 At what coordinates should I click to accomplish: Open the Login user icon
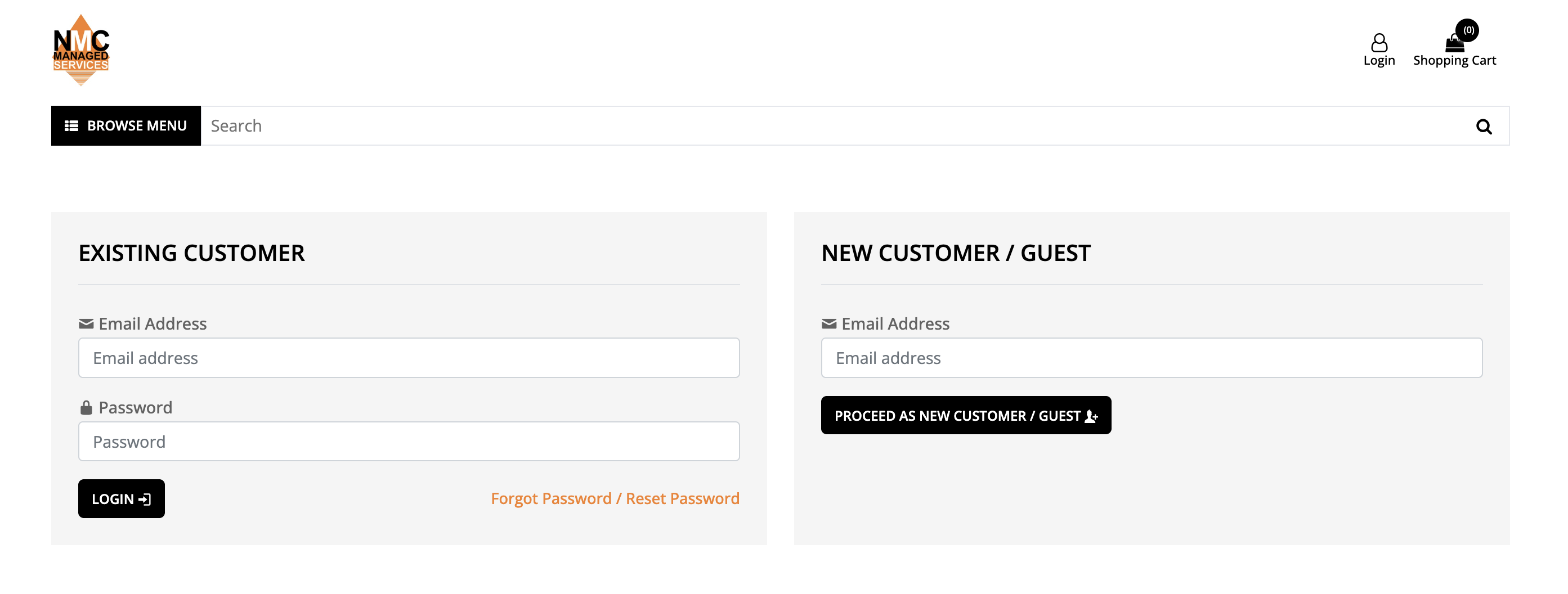pyautogui.click(x=1379, y=43)
